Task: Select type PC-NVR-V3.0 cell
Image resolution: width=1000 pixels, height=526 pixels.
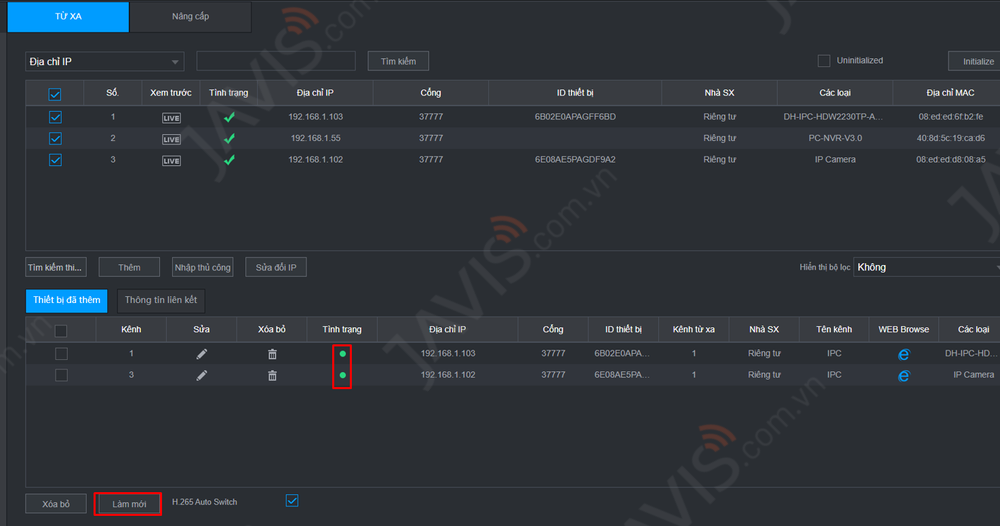Action: point(835,138)
